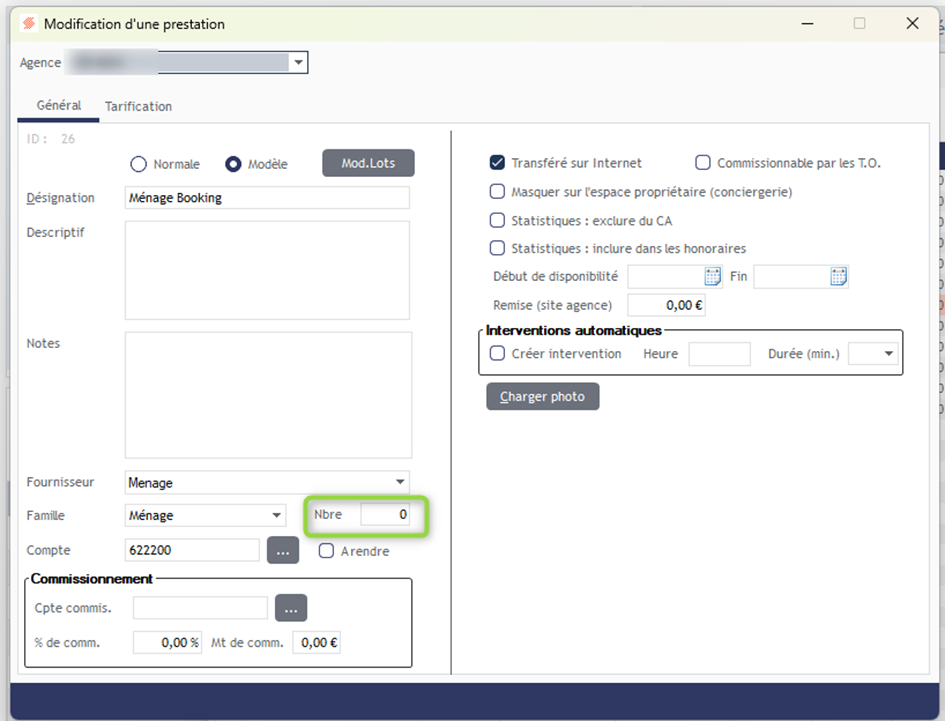Viewport: 945px width, 721px height.
Task: Click the app logo in title bar
Action: click(29, 24)
